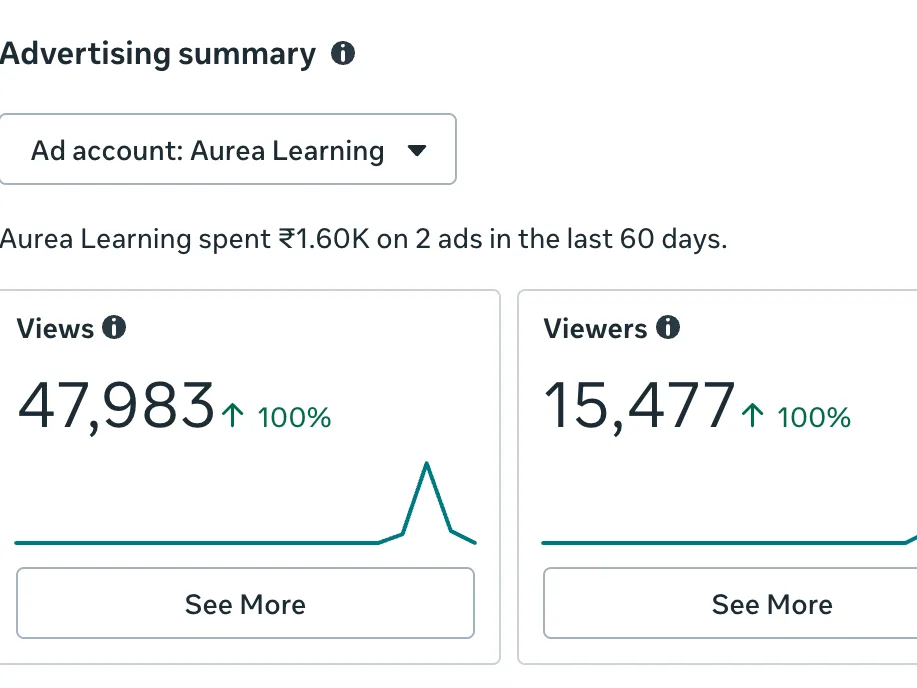Click the info icon next to Viewers
Screen dimensions: 917x688
(668, 327)
